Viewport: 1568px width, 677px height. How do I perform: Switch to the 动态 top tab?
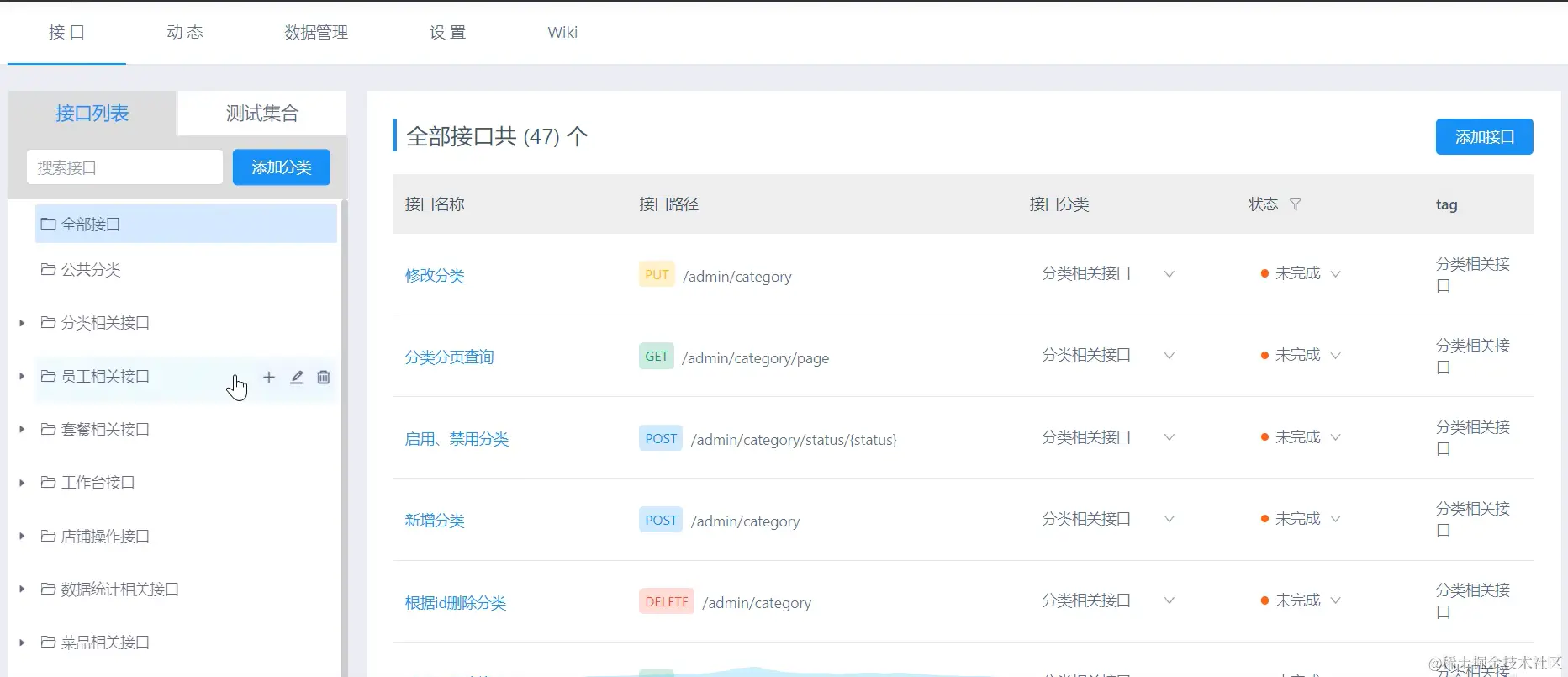(185, 33)
